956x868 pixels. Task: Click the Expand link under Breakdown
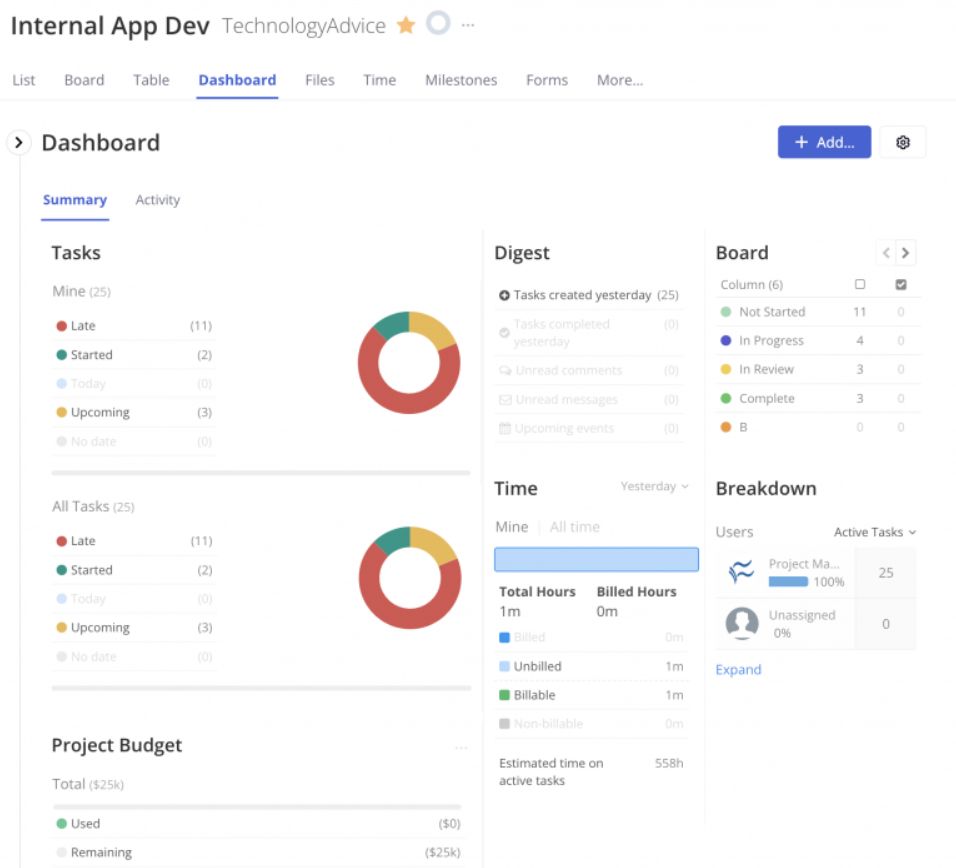pos(738,670)
